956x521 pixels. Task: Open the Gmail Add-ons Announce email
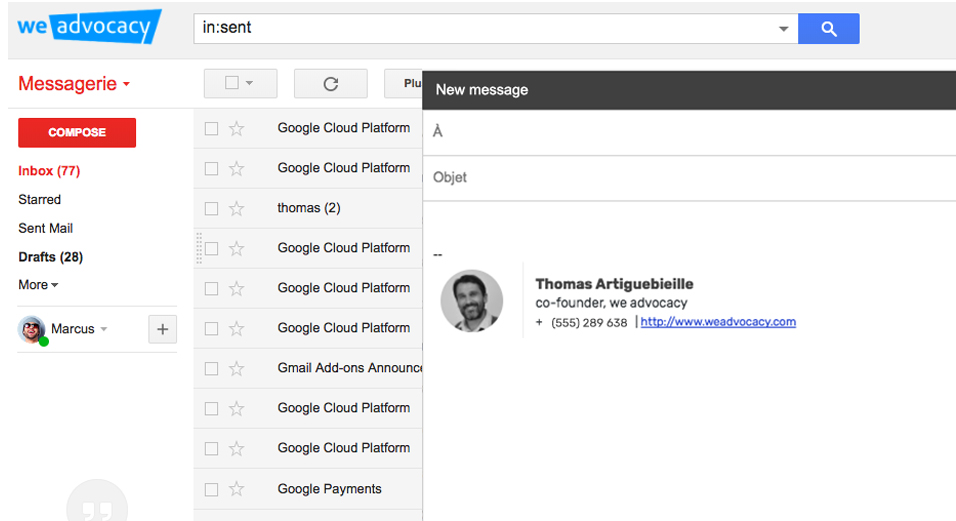[349, 367]
